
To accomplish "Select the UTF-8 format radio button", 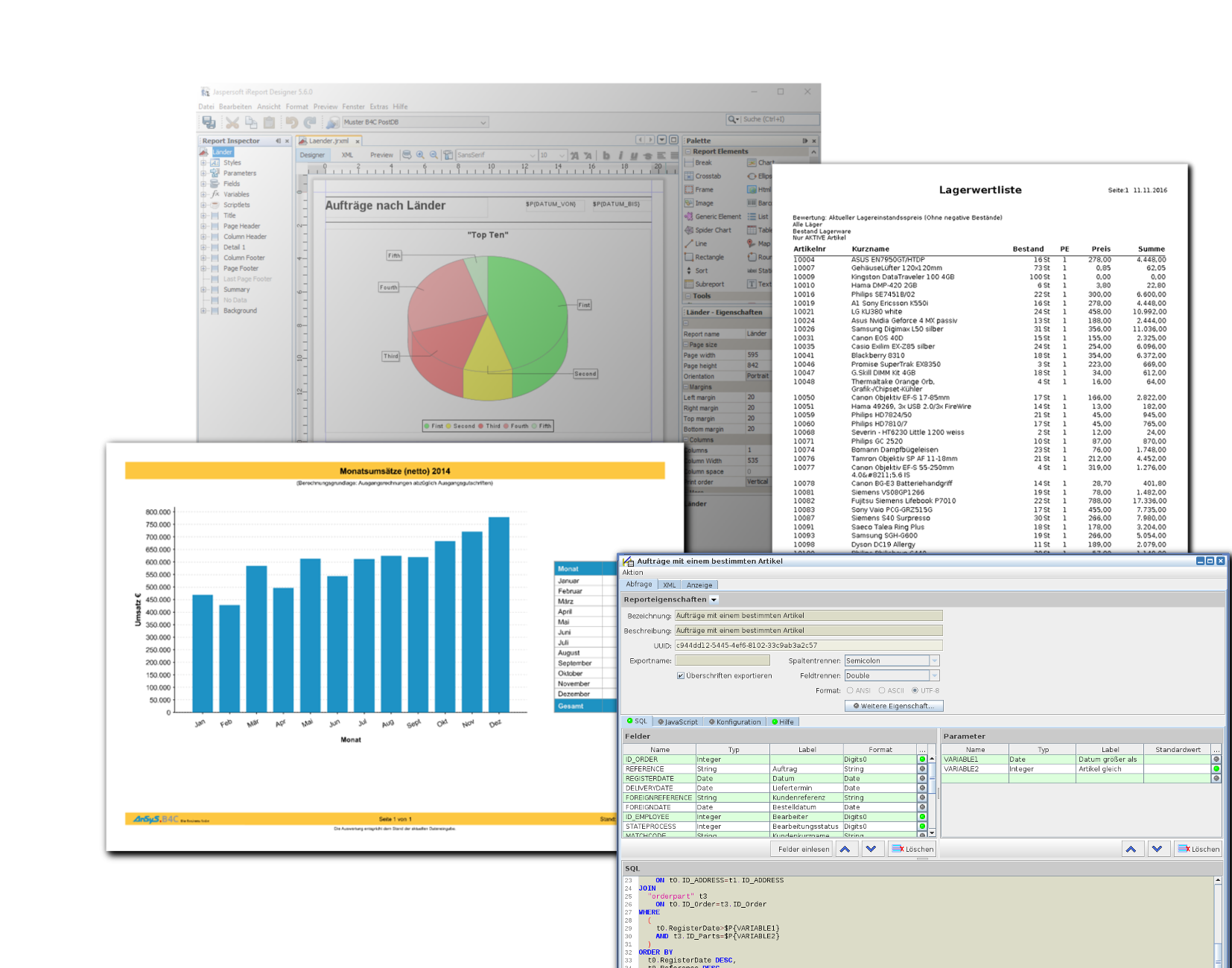I will point(915,691).
